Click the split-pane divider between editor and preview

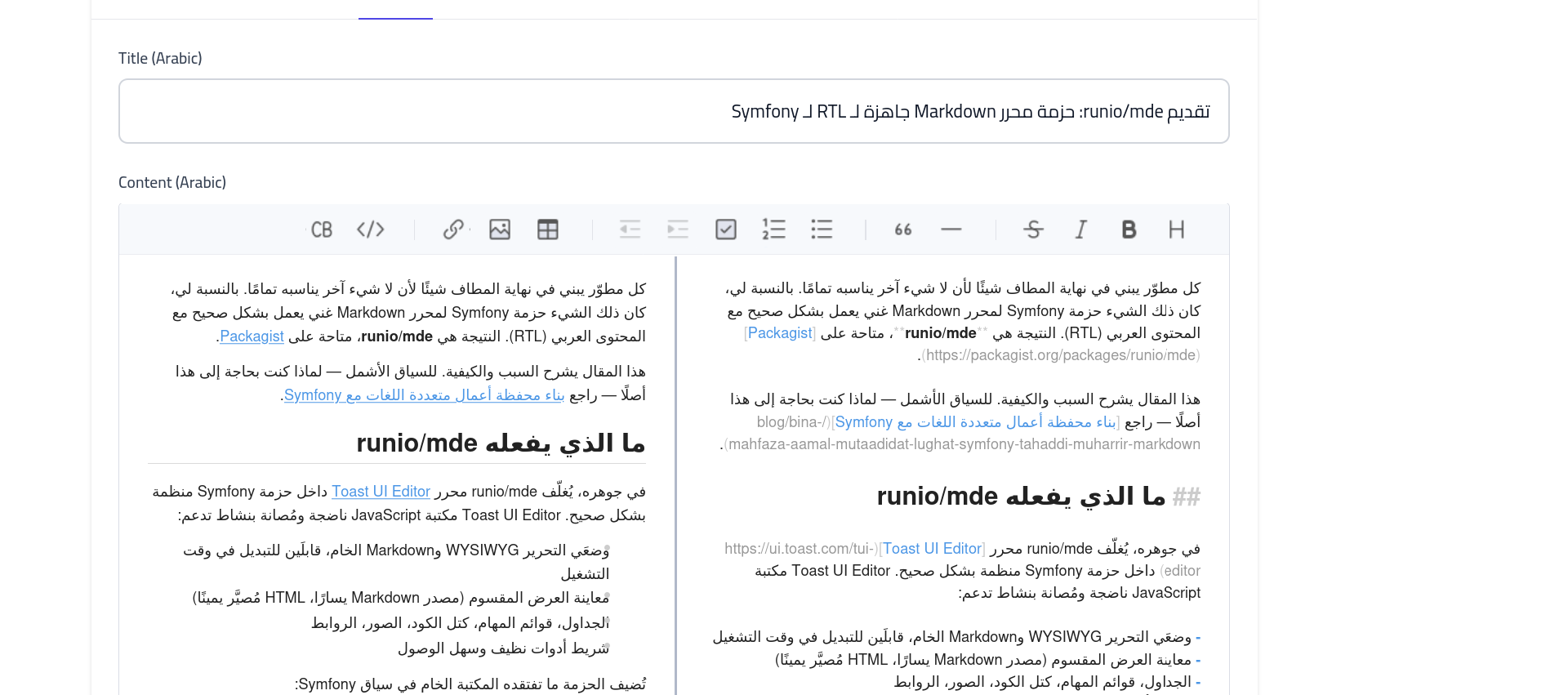(675, 475)
